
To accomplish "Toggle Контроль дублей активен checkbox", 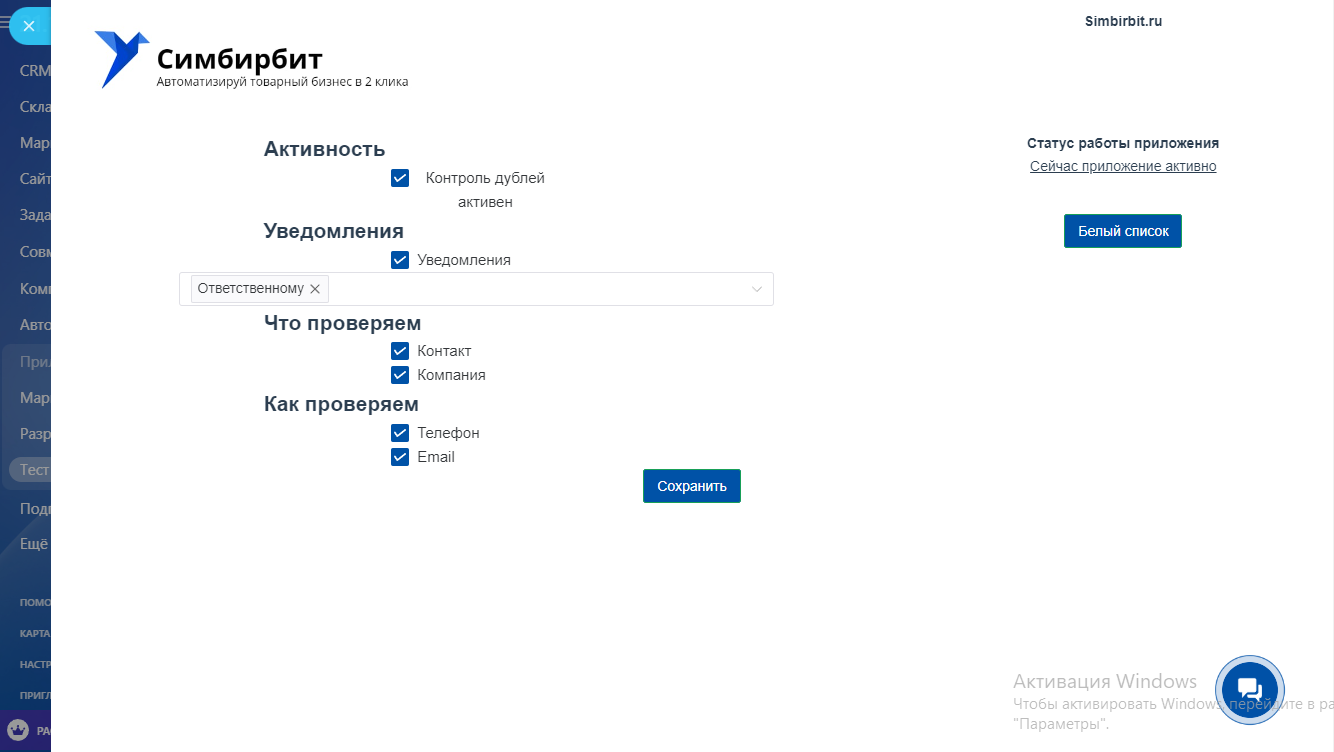I will (400, 178).
